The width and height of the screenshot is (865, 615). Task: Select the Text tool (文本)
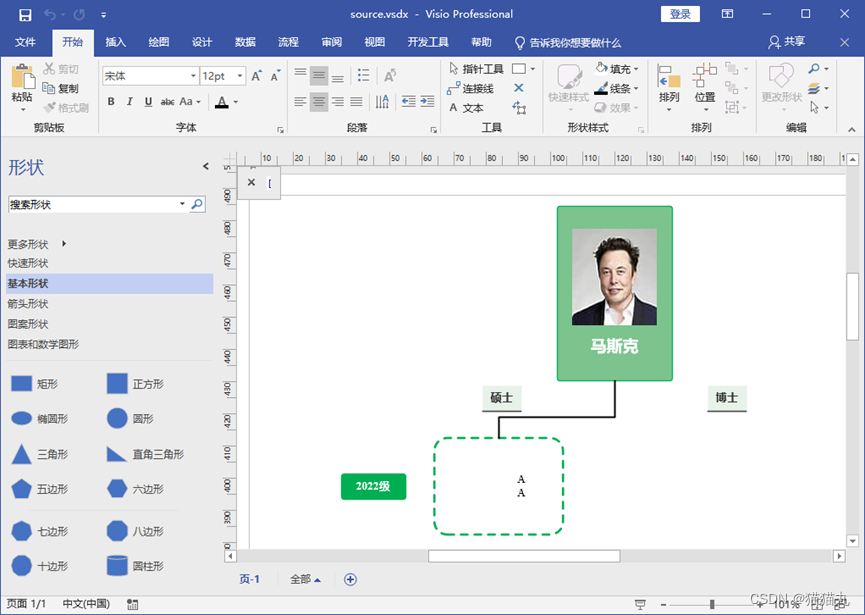tap(466, 108)
